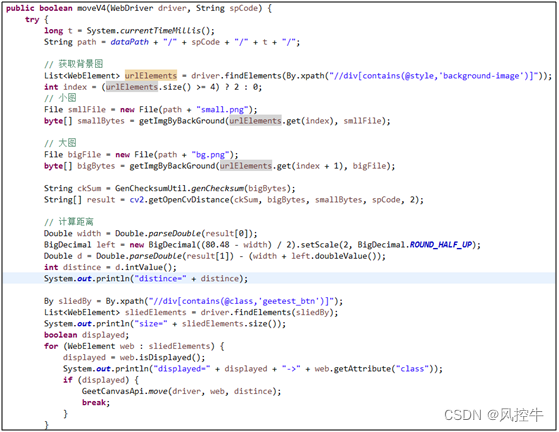Click the italic dataPath variable
This screenshot has width=559, height=432.
click(129, 42)
